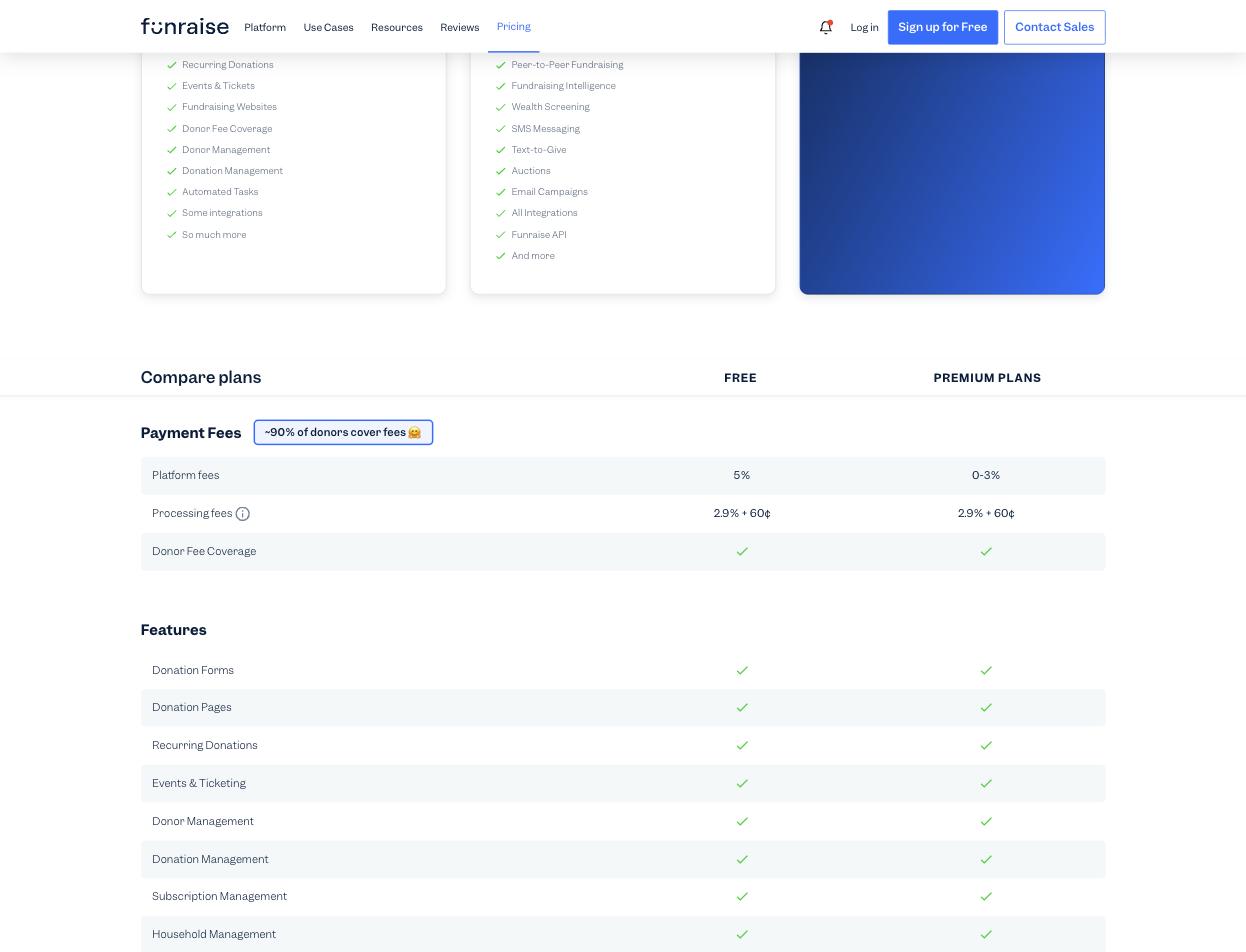Click checkmark beside Auctions
This screenshot has width=1246, height=952.
click(501, 171)
